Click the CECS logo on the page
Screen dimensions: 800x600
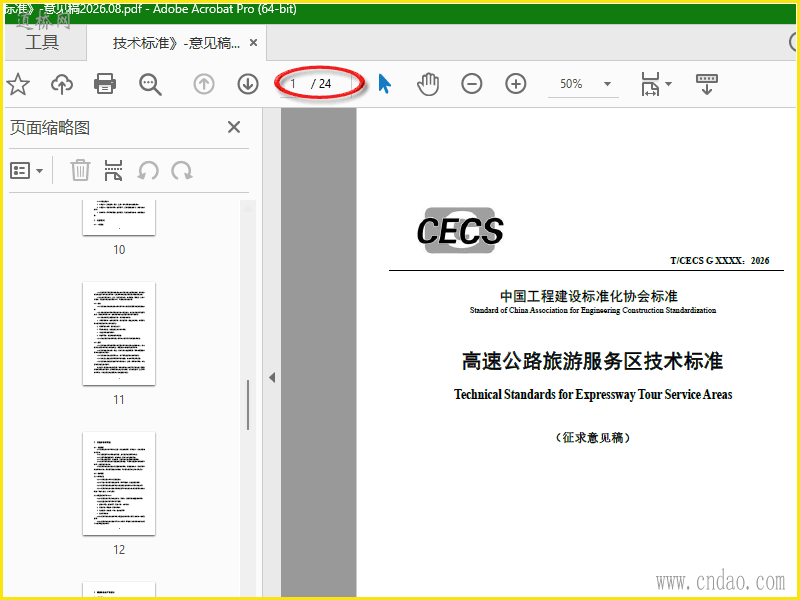[x=460, y=231]
